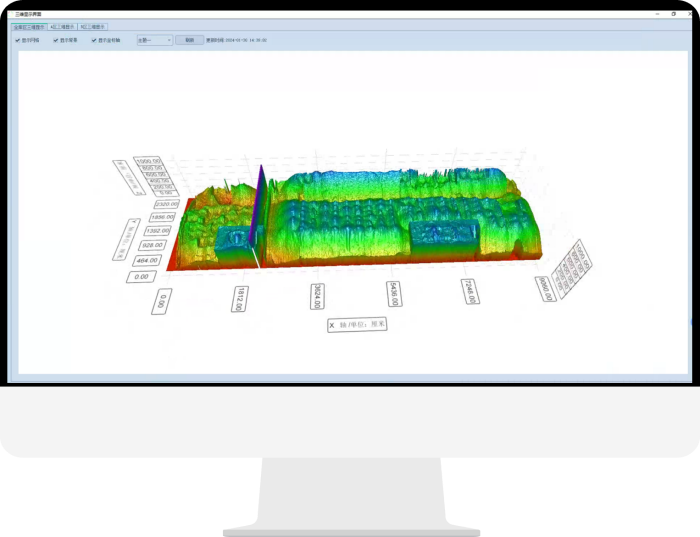
Task: Click the restore window icon
Action: [x=673, y=14]
